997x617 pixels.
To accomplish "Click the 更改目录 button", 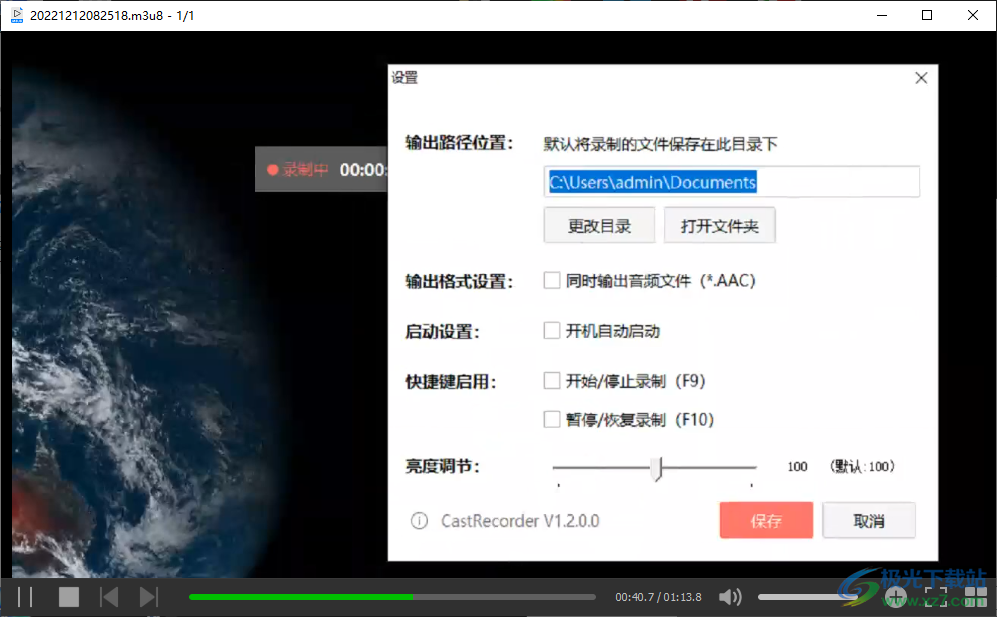I will 599,225.
